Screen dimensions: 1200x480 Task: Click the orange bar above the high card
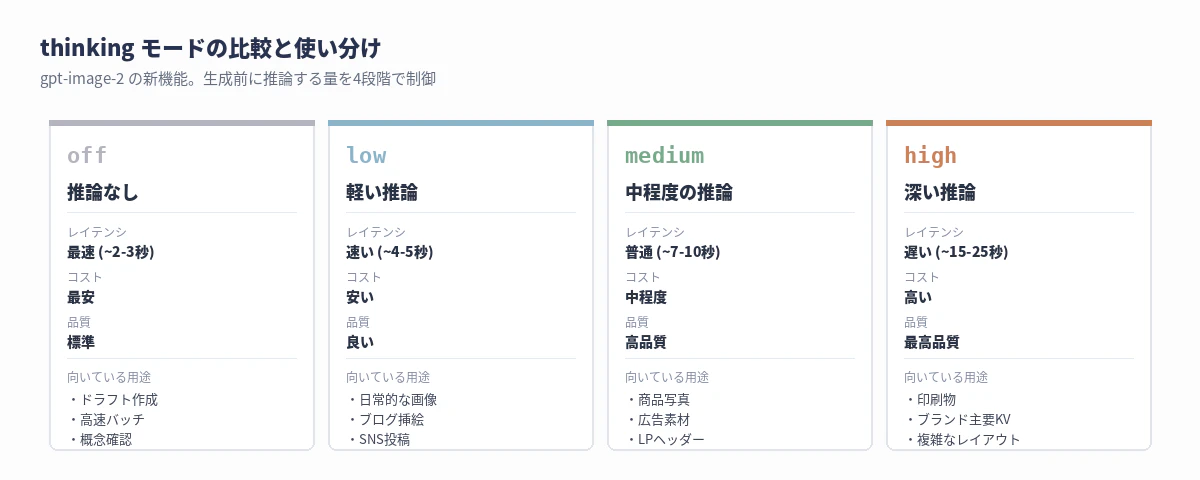click(1019, 123)
